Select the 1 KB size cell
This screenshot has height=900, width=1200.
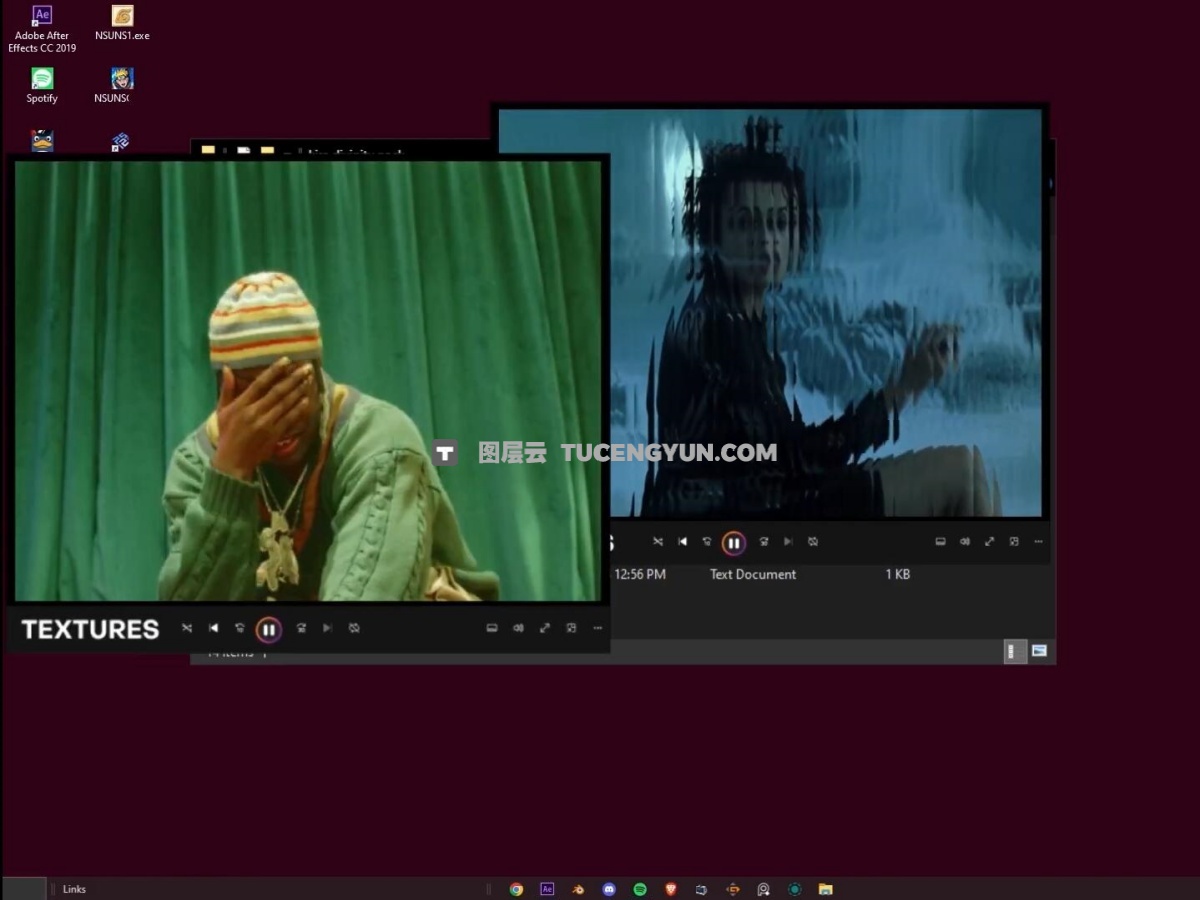pos(897,574)
